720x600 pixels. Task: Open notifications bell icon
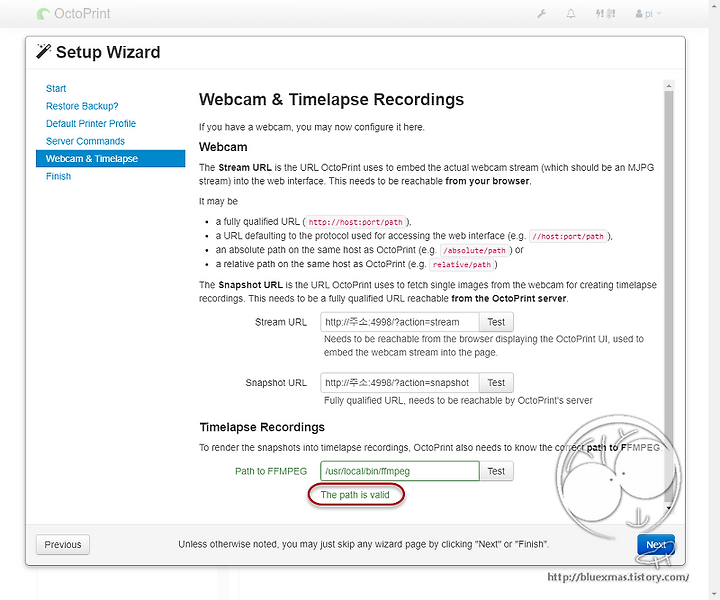[x=571, y=14]
